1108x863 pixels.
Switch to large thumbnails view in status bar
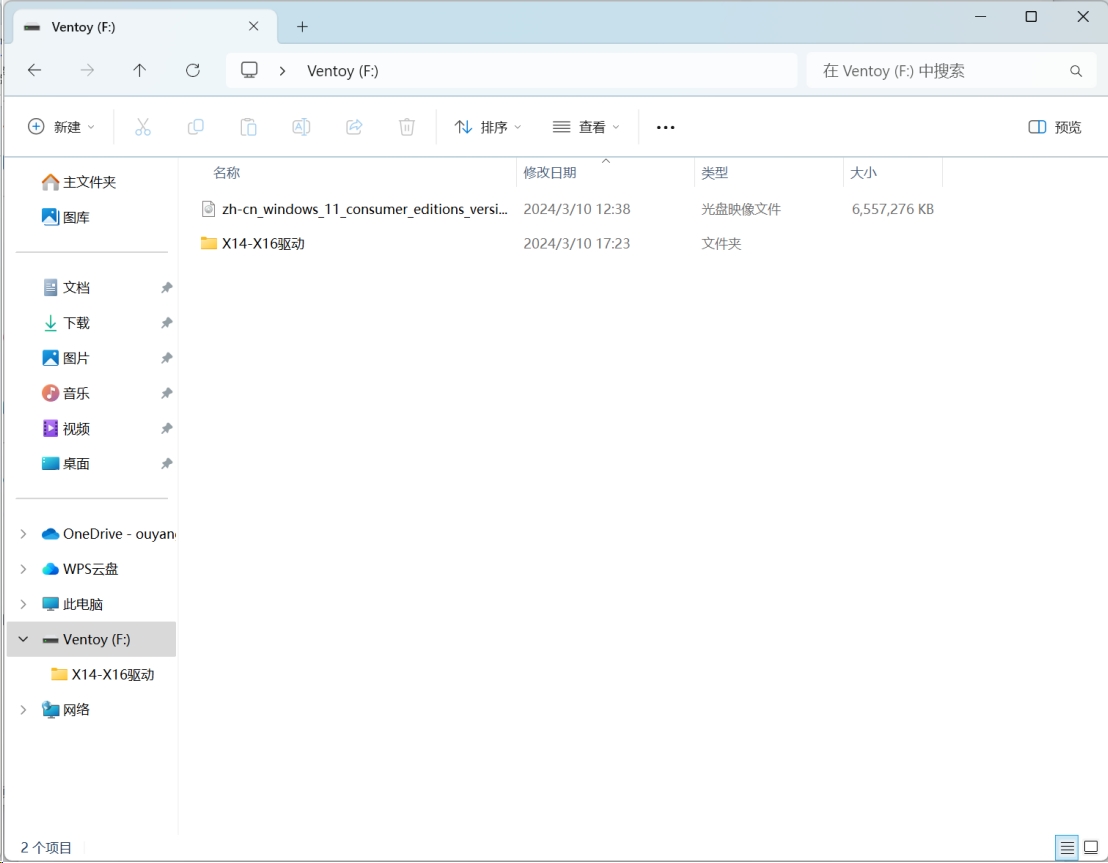click(1091, 847)
